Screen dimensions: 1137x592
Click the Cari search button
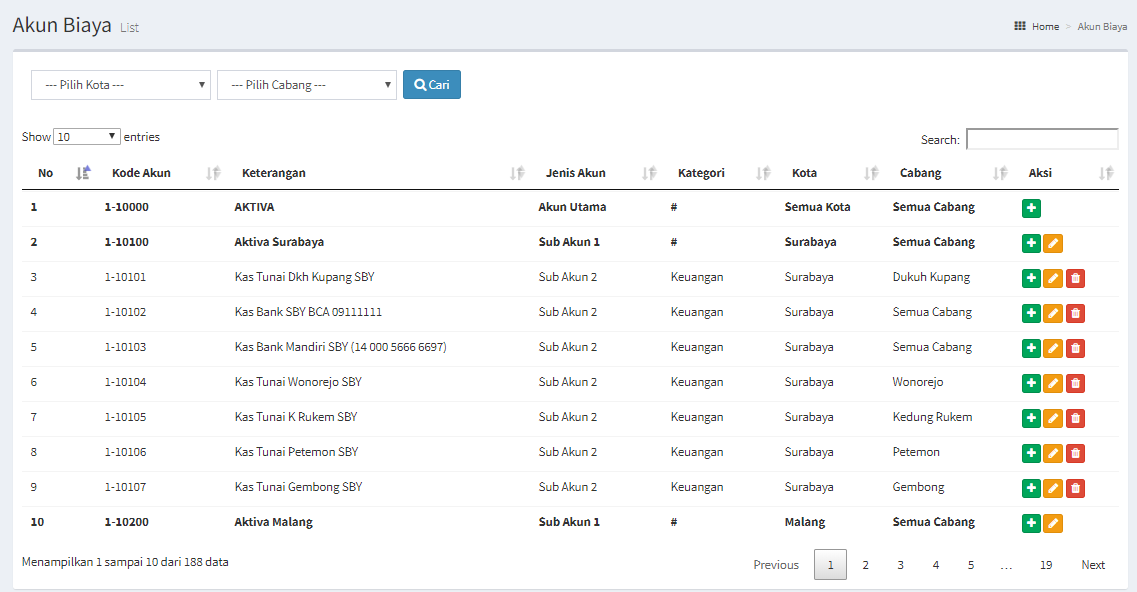(432, 85)
